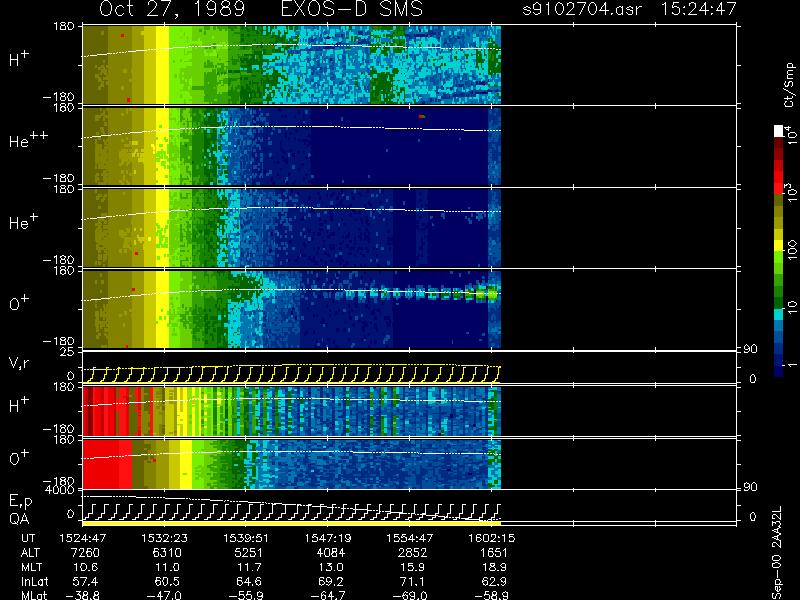Click the MLat value "-64.7"
The height and width of the screenshot is (600, 800).
328,595
